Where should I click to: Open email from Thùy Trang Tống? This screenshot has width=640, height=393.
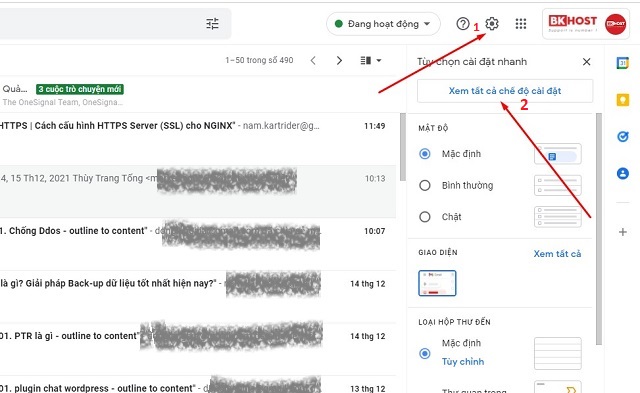(x=198, y=191)
